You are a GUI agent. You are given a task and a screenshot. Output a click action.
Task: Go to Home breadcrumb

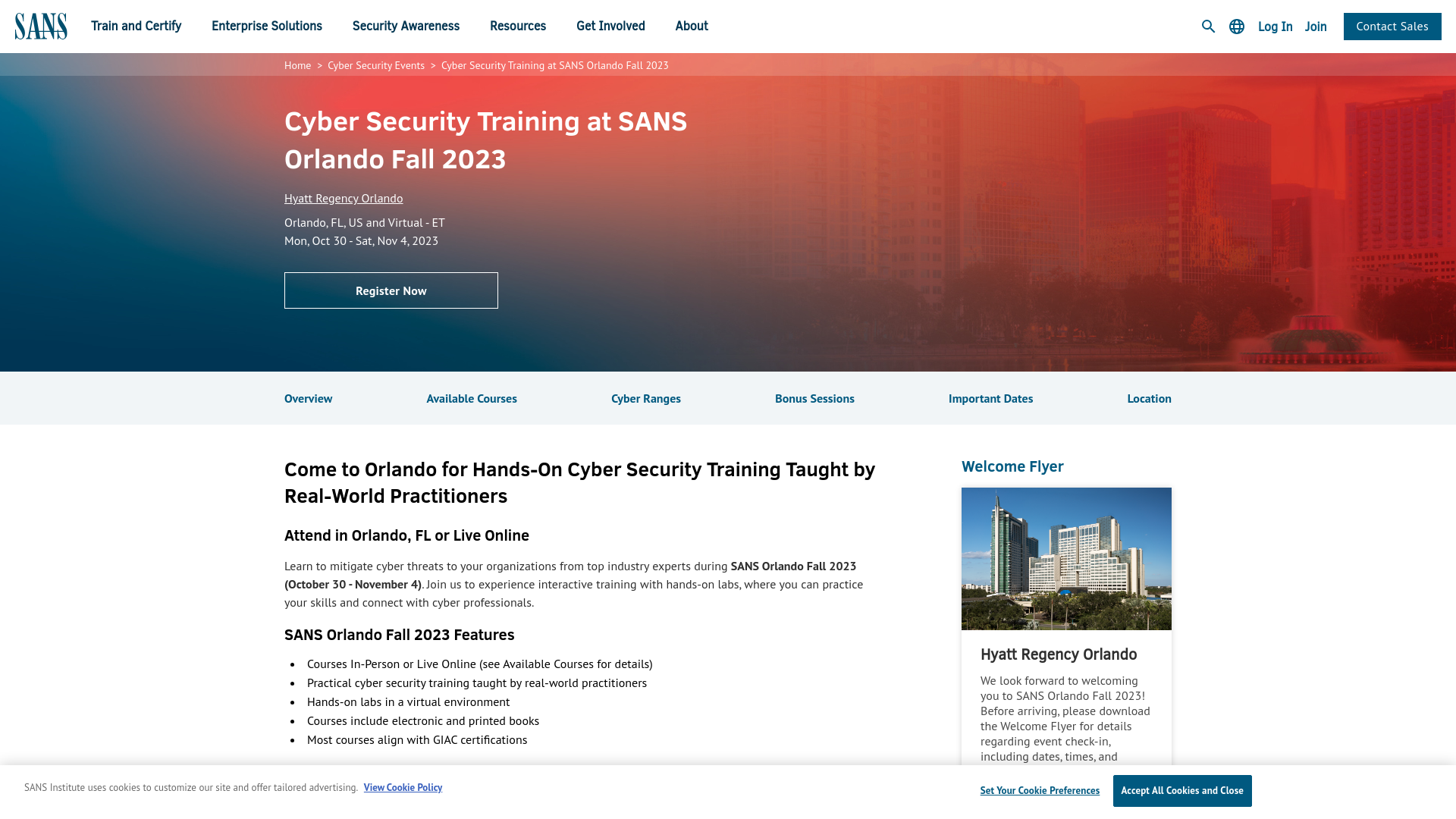pos(297,65)
